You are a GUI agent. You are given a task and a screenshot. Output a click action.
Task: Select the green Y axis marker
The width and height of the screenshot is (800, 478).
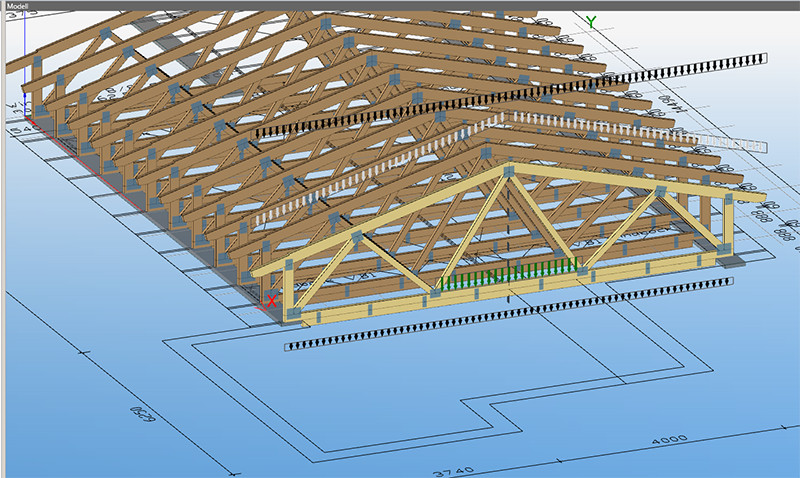click(591, 22)
